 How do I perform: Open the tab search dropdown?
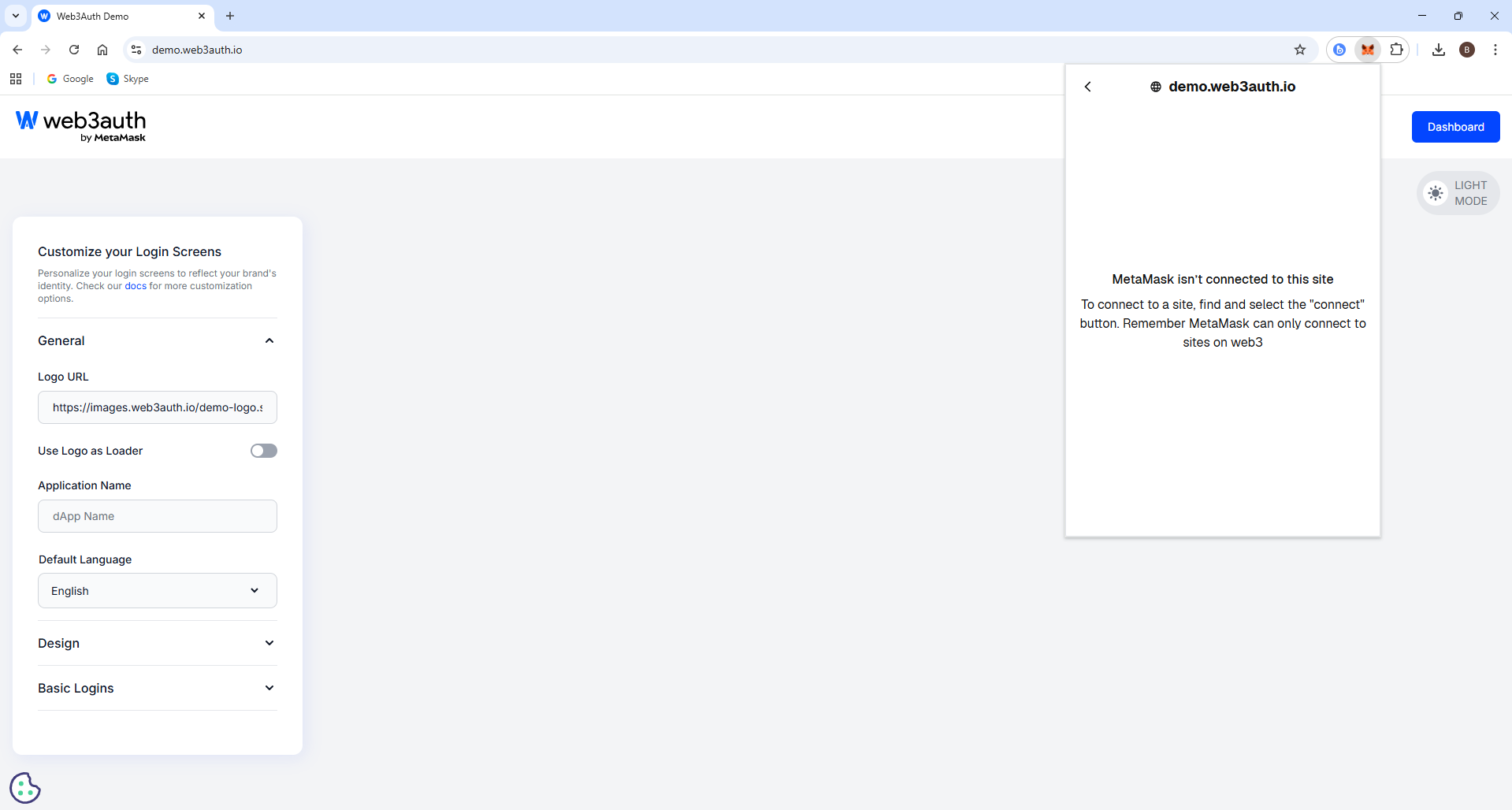point(16,16)
